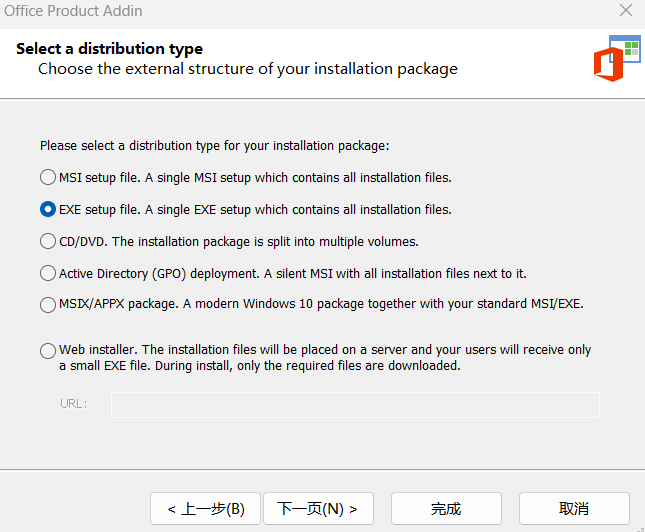This screenshot has width=645, height=532.
Task: Click the 'Select a distribution type' heading
Action: point(109,49)
